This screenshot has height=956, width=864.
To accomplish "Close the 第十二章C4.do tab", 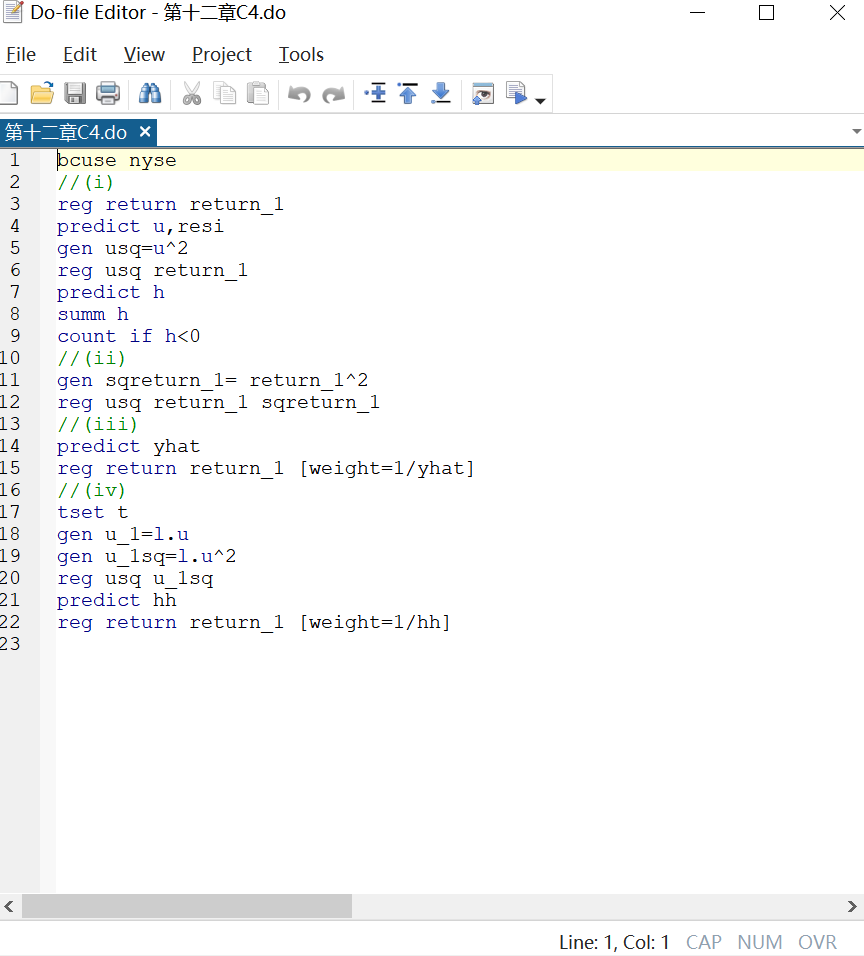I will pos(145,132).
